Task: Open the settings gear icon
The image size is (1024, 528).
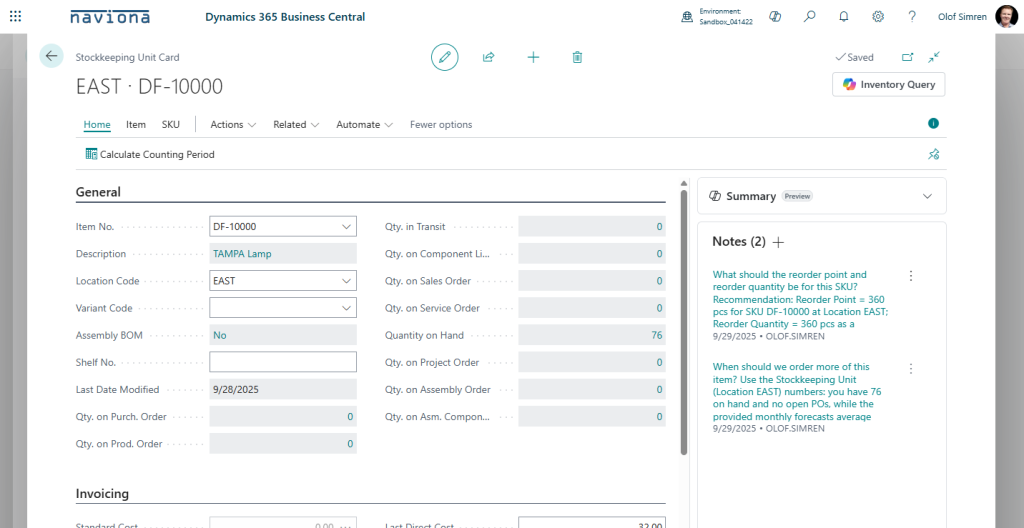Action: pyautogui.click(x=878, y=17)
